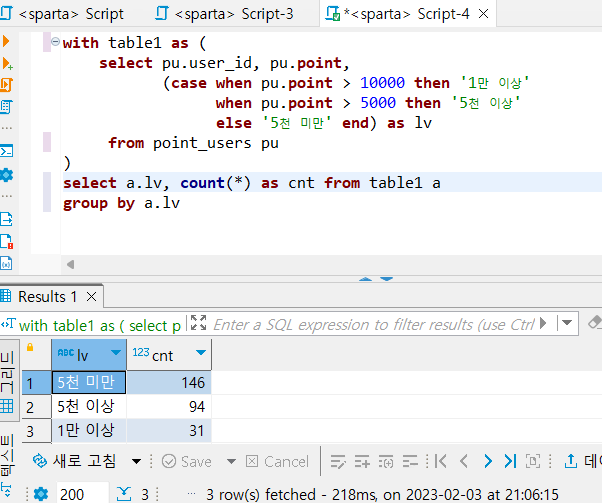Image resolution: width=602 pixels, height=503 pixels.
Task: Switch to the <sparta> Script-3 tab
Action: (x=224, y=14)
